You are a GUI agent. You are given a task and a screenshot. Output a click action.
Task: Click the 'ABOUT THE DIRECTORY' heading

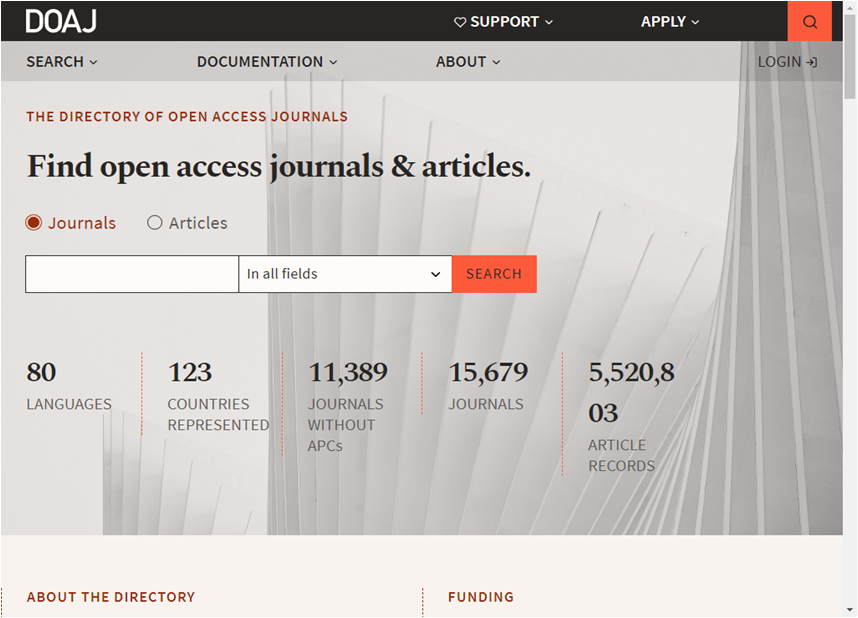(111, 597)
